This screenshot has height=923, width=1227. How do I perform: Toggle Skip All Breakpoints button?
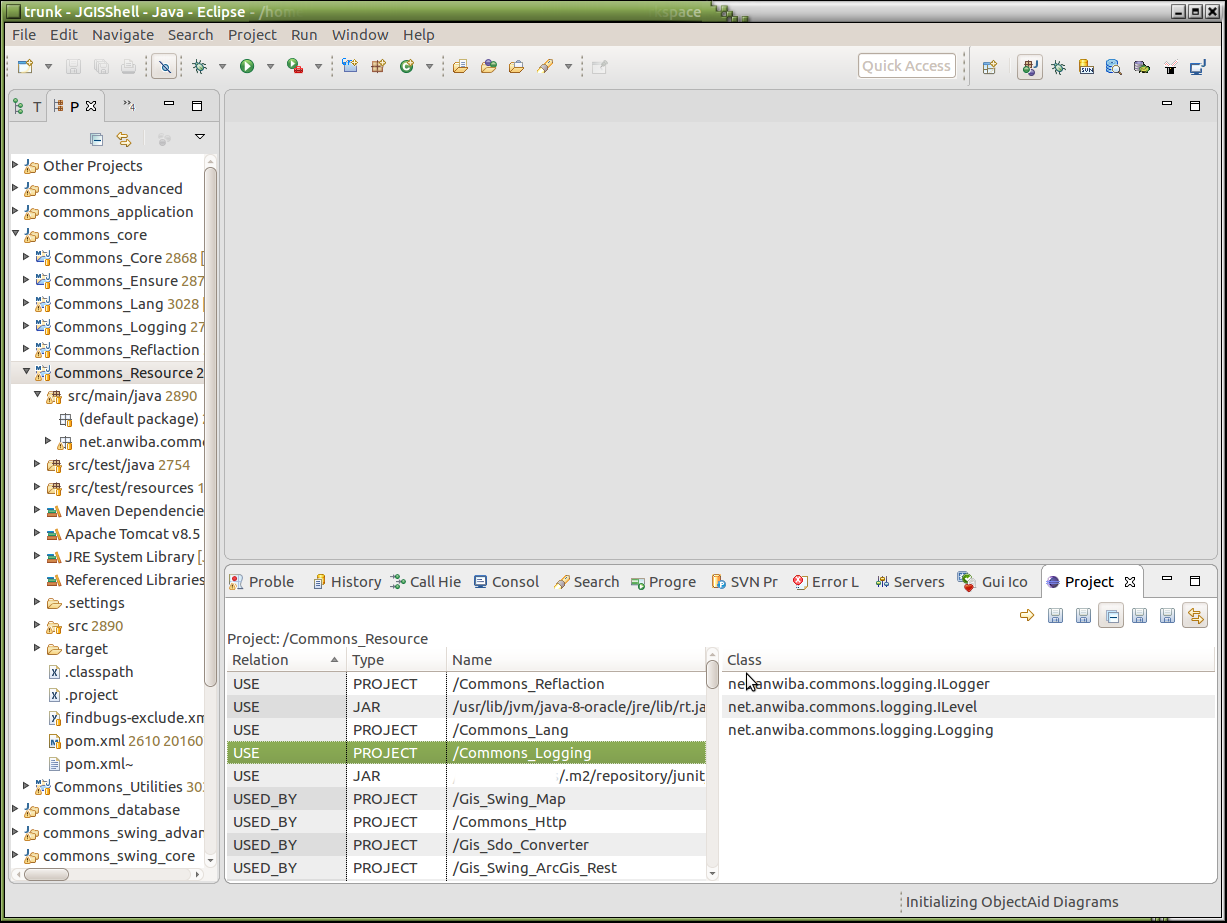[164, 66]
